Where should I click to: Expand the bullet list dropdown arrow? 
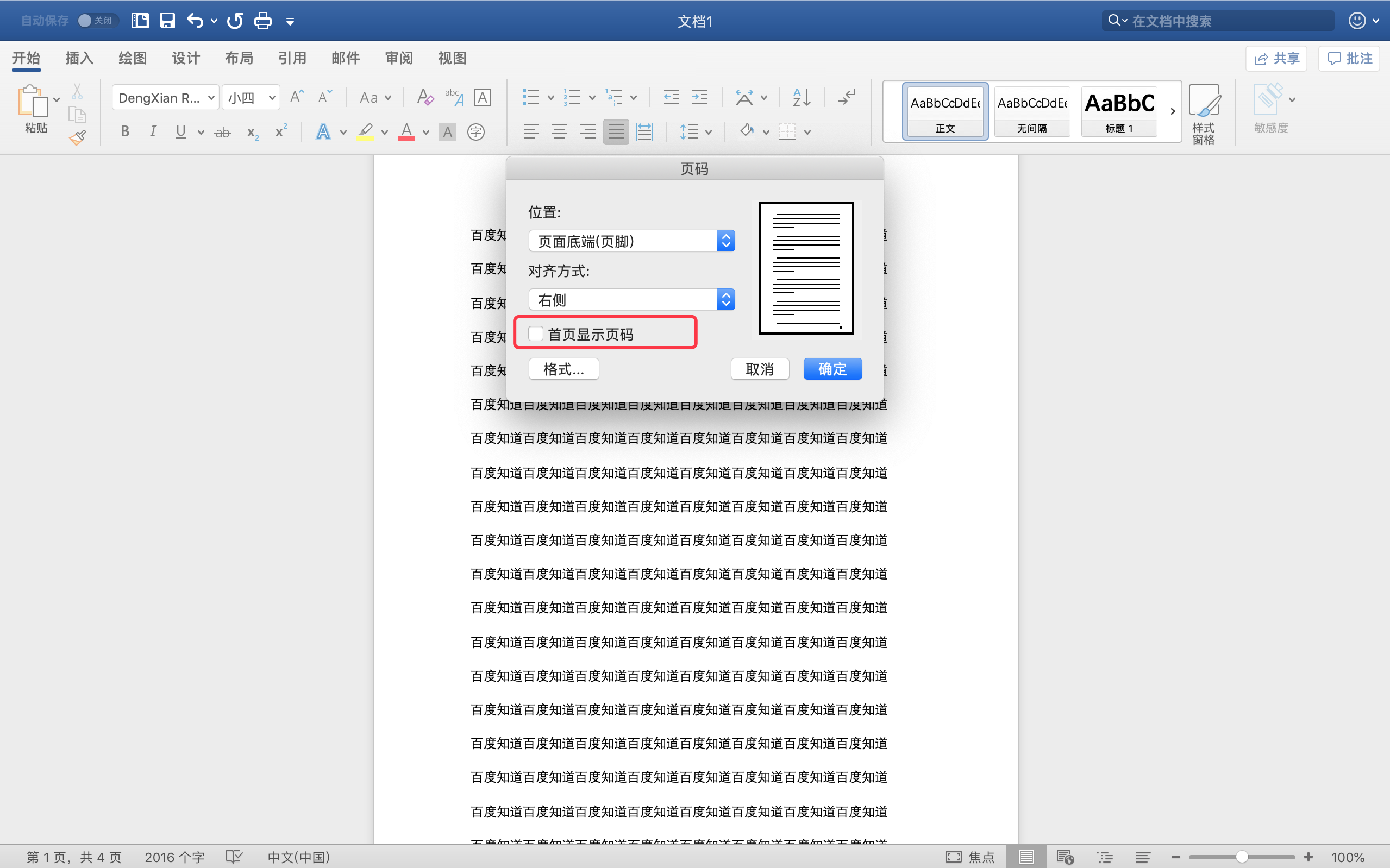550,98
